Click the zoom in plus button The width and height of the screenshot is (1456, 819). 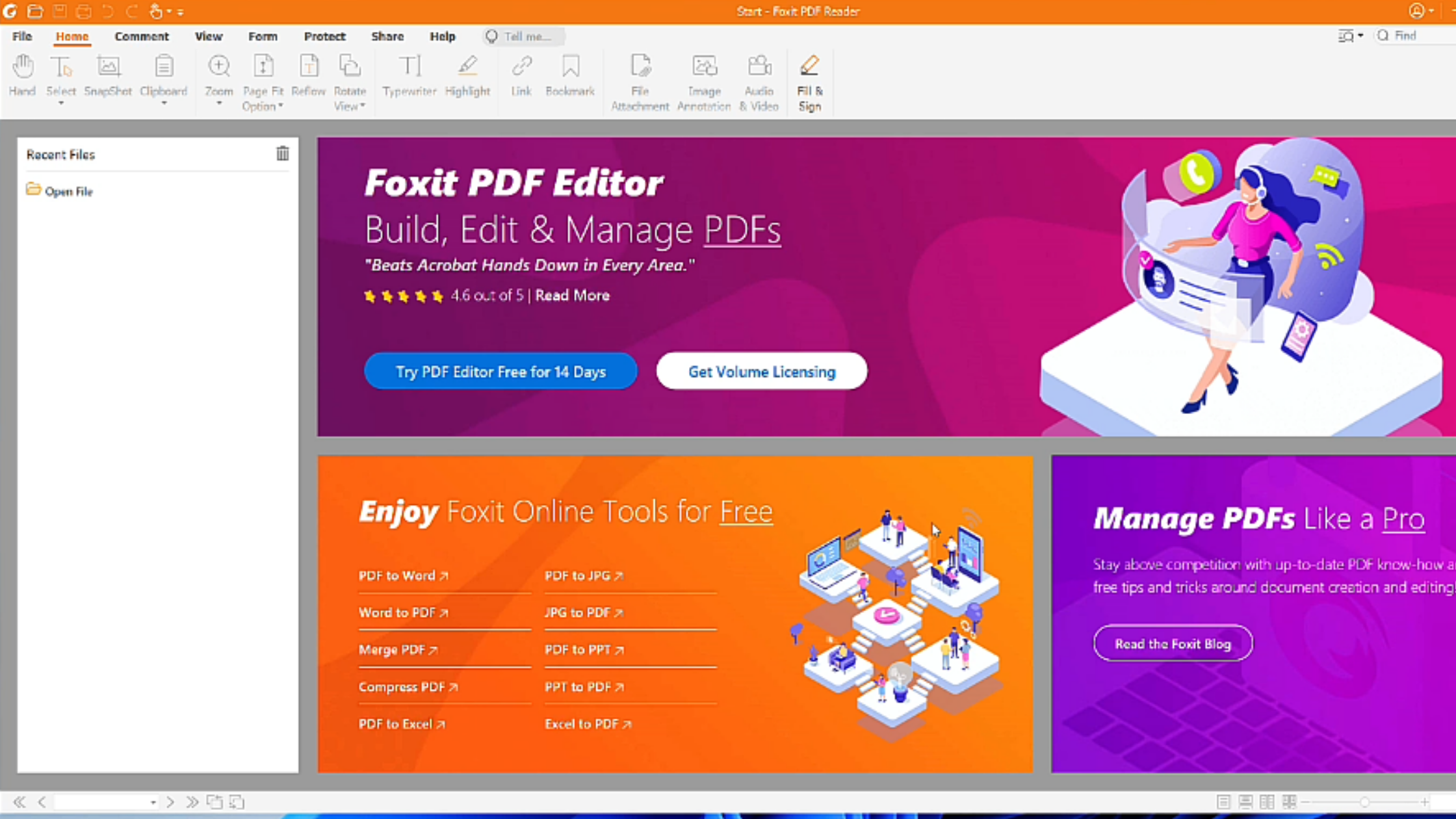[x=1425, y=802]
